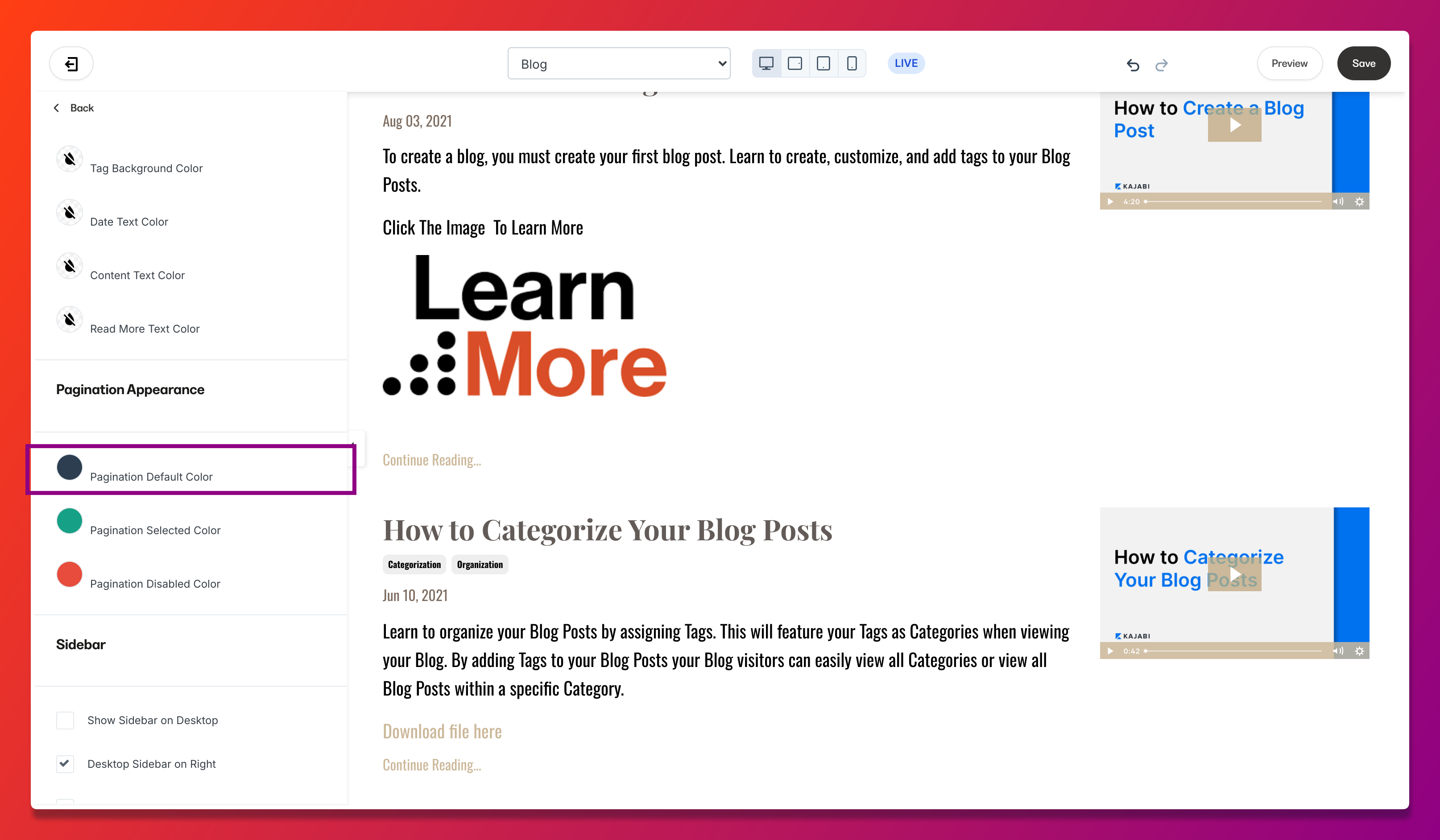Uncheck Desktop Sidebar on Right
Viewport: 1440px width, 840px height.
pos(65,763)
